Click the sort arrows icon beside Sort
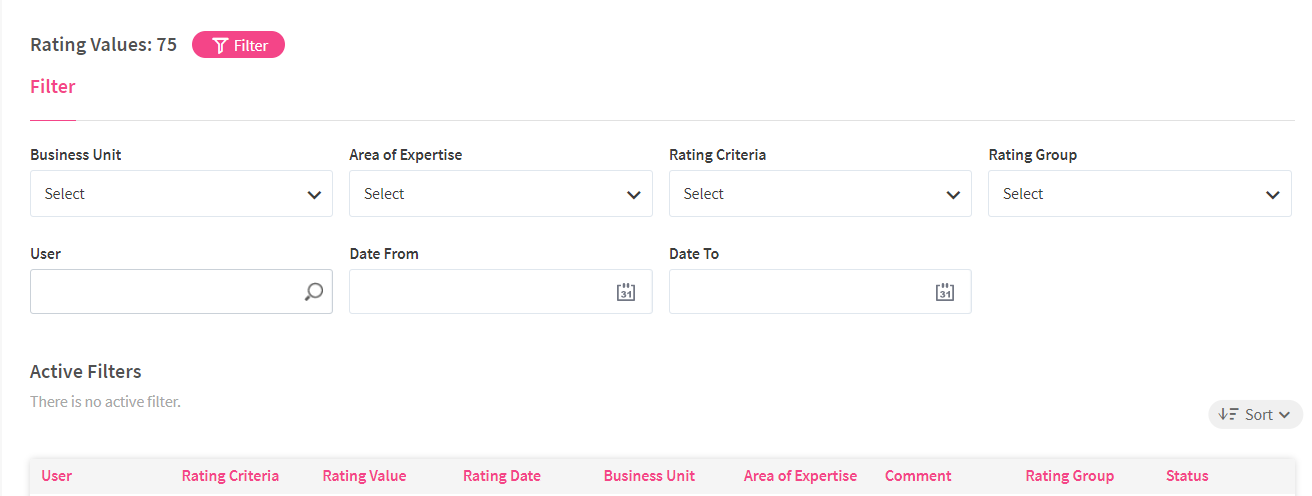 pos(1228,414)
